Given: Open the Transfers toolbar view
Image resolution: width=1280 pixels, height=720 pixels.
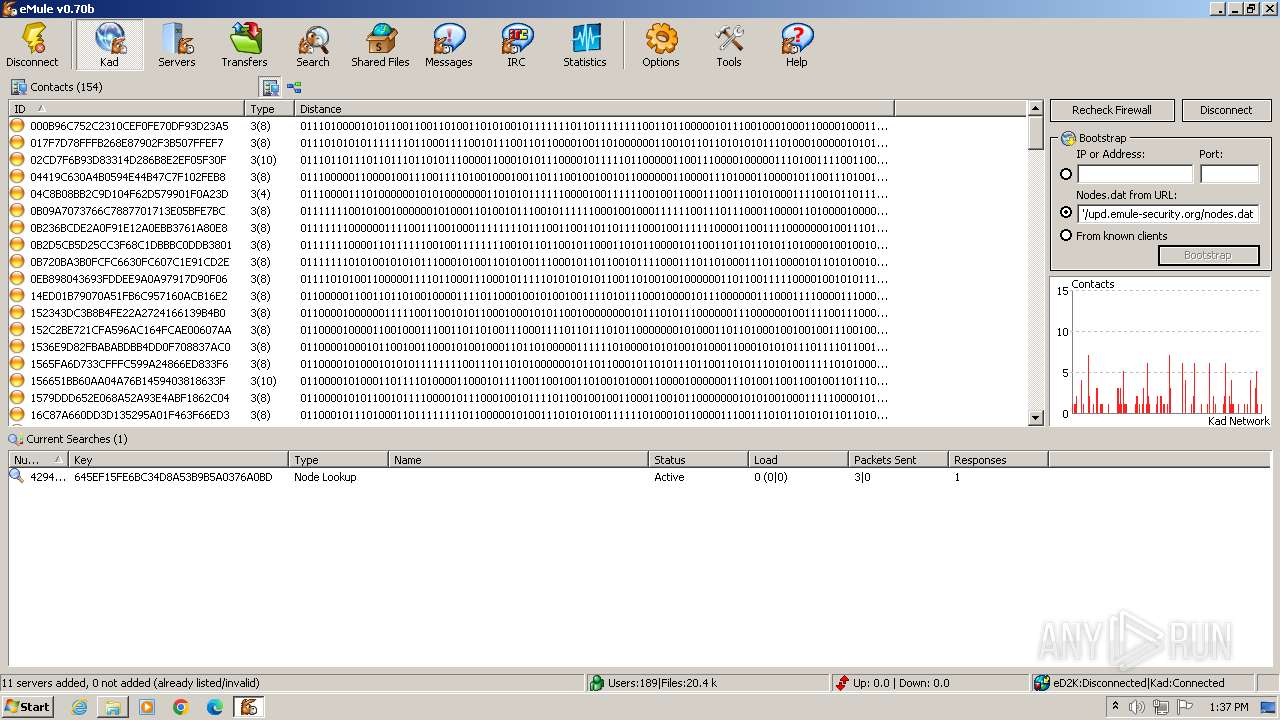Looking at the screenshot, I should click(245, 46).
